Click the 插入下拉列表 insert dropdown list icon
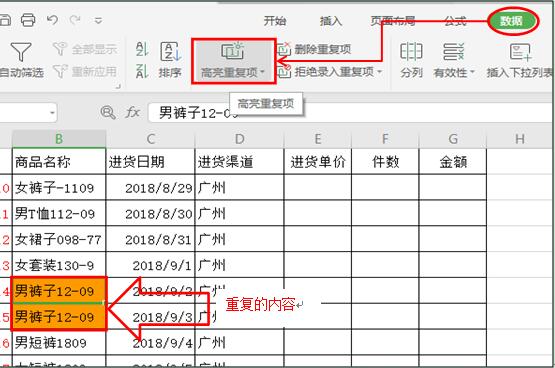This screenshot has width=555, height=368. click(x=520, y=52)
